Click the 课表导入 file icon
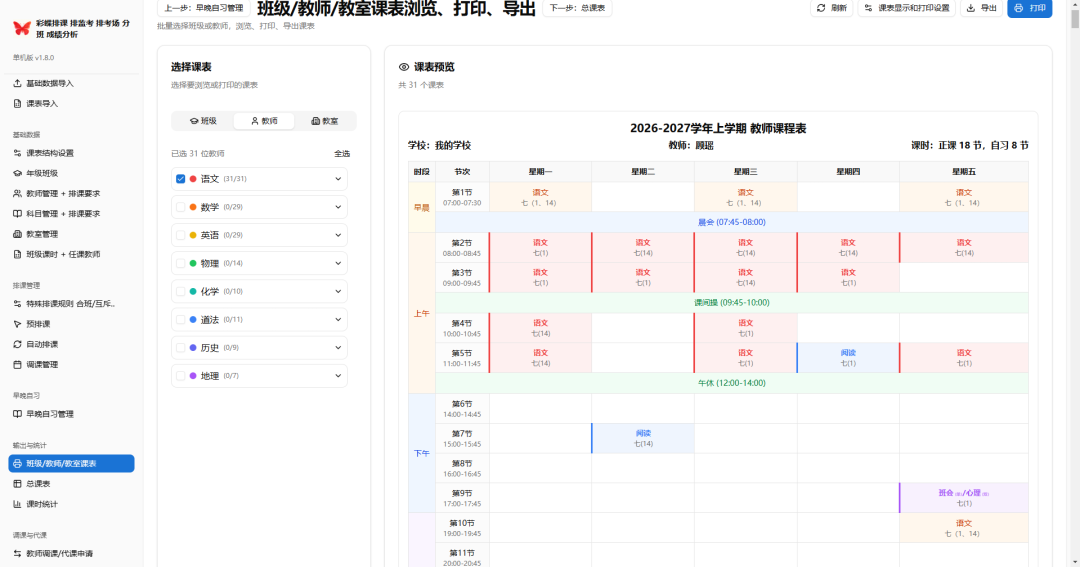This screenshot has height=567, width=1080. point(17,103)
